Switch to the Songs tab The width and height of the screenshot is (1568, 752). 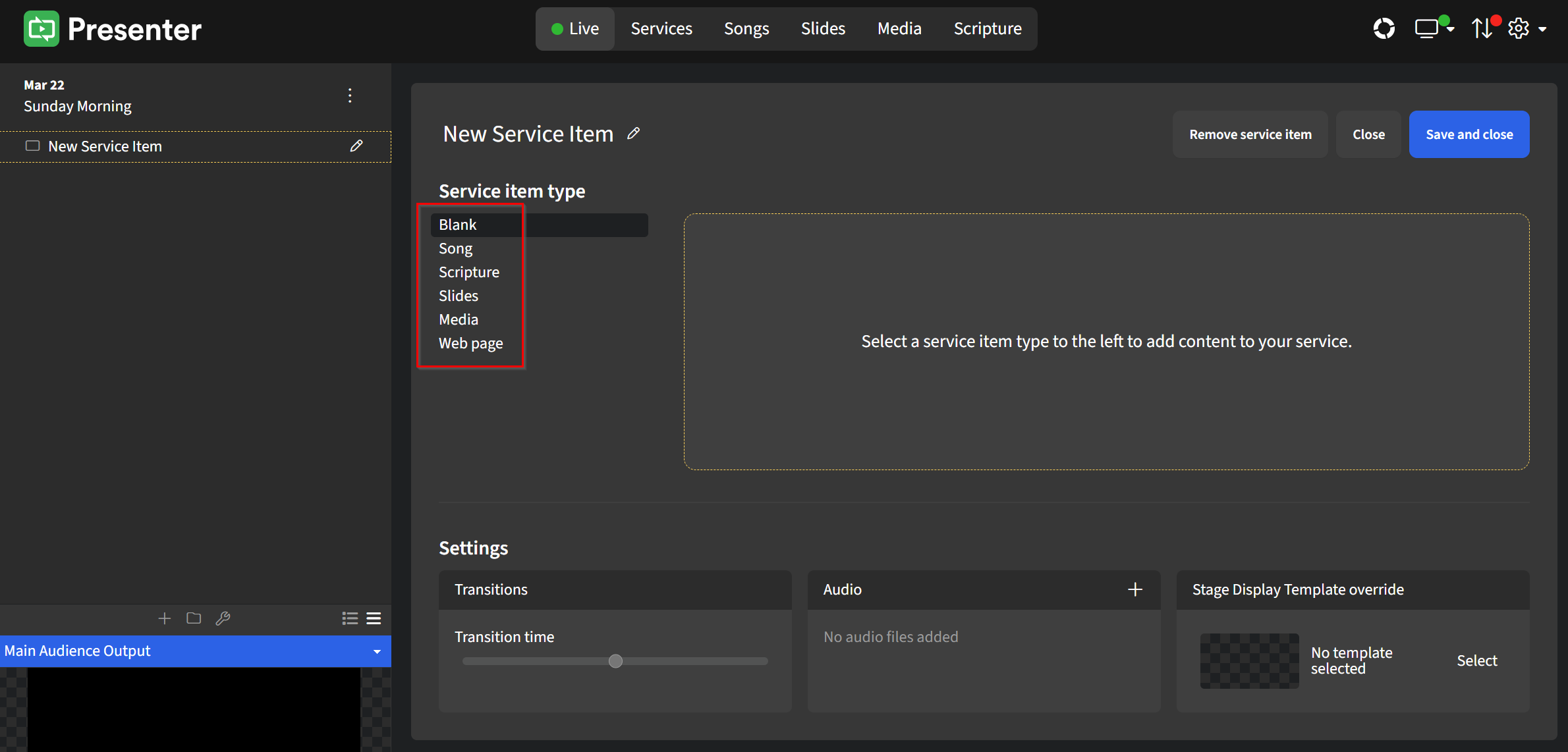point(746,28)
